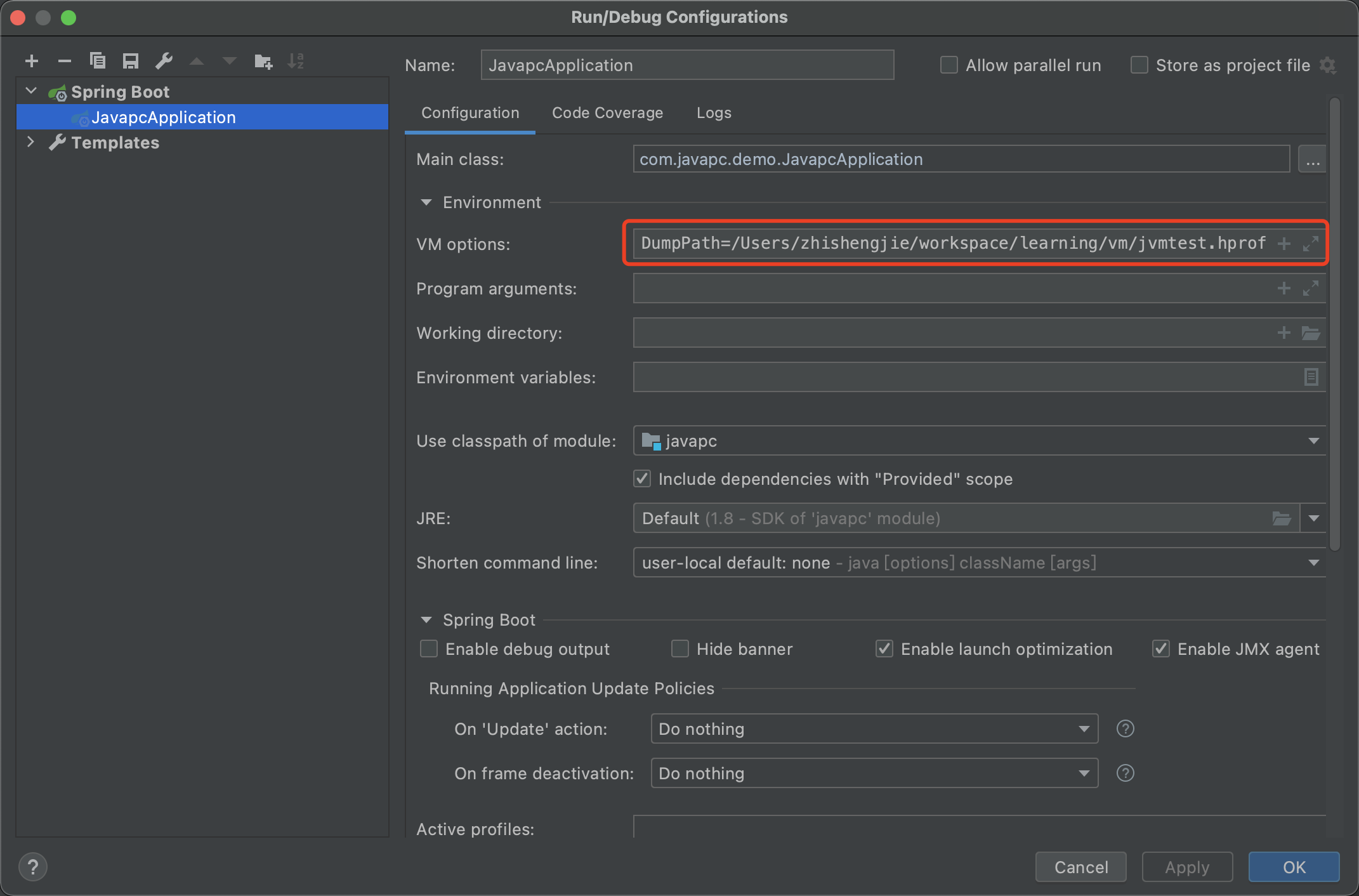
Task: Expand the Templates tree node
Action: click(30, 142)
